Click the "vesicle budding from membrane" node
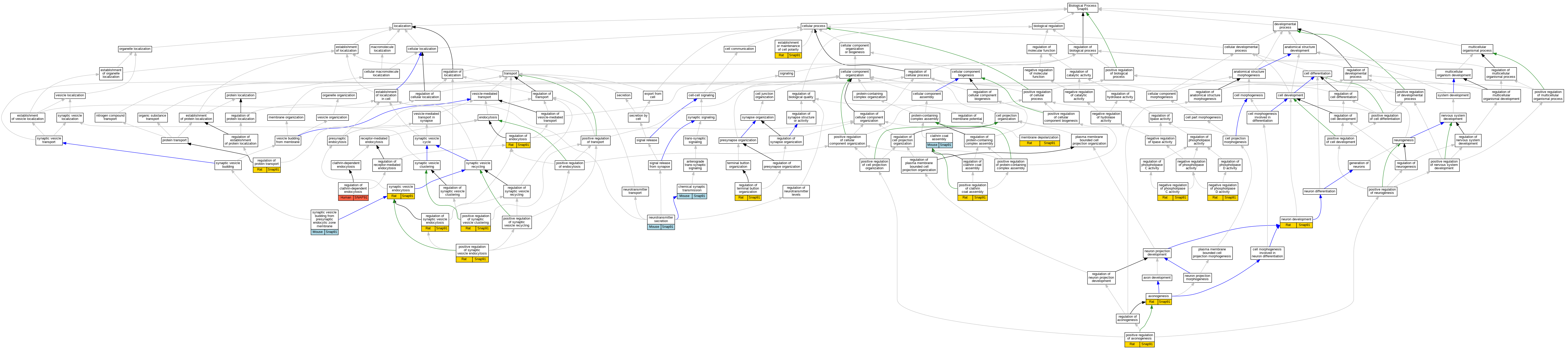The image size is (1568, 350). [288, 141]
